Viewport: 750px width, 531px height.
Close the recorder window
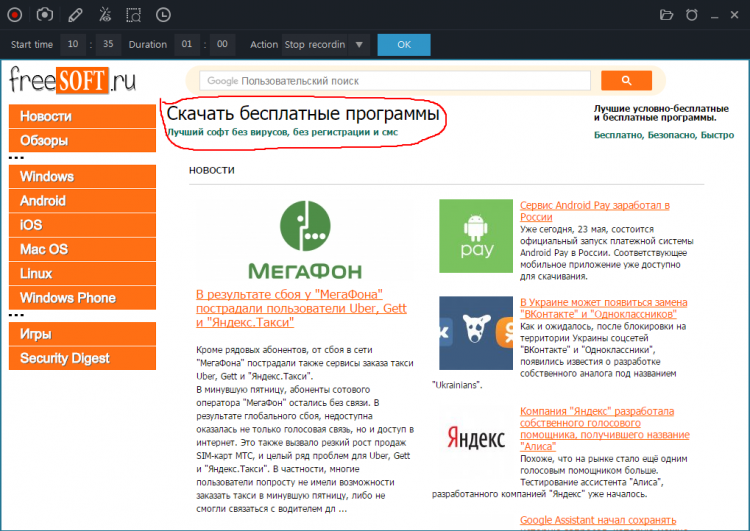(735, 15)
